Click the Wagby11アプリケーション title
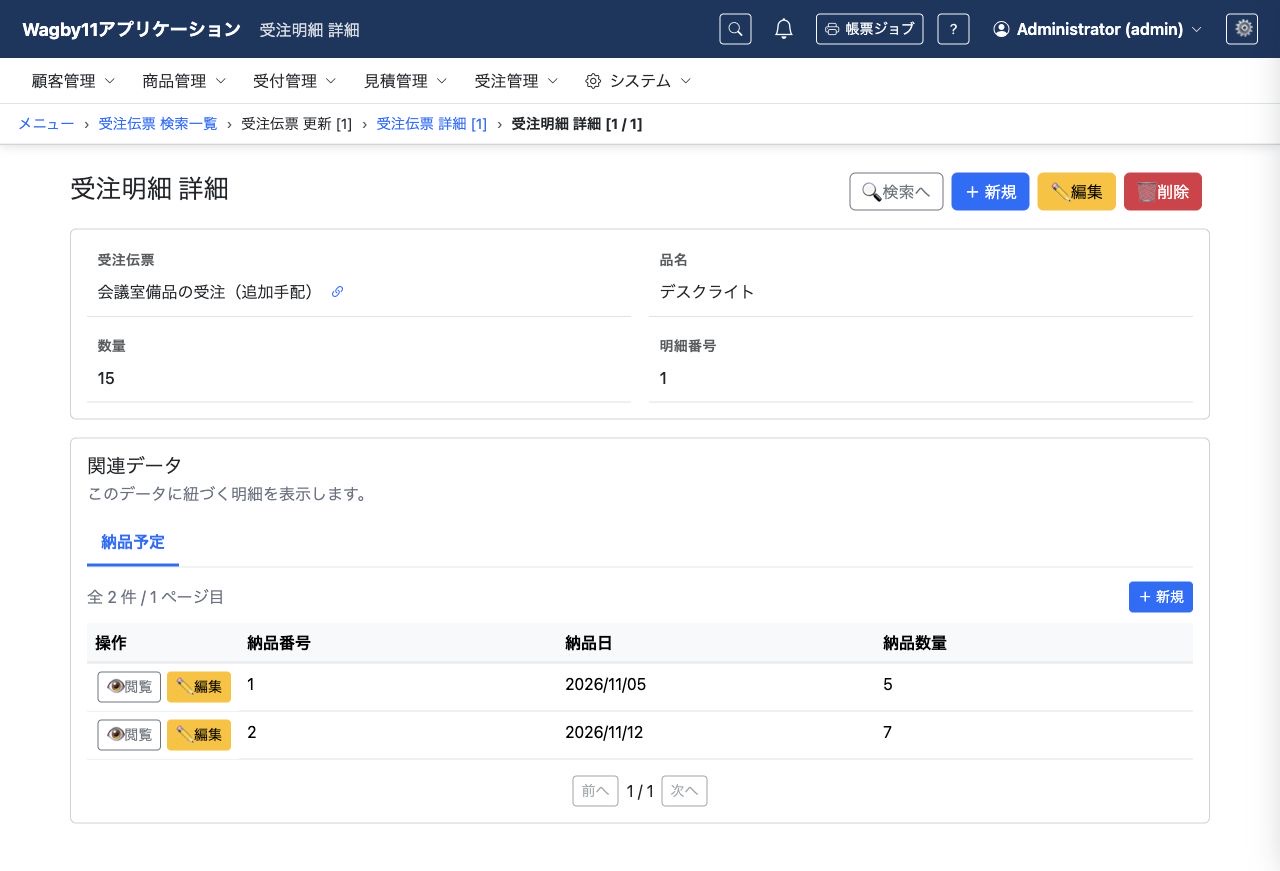Viewport: 1280px width, 871px height. click(x=131, y=29)
